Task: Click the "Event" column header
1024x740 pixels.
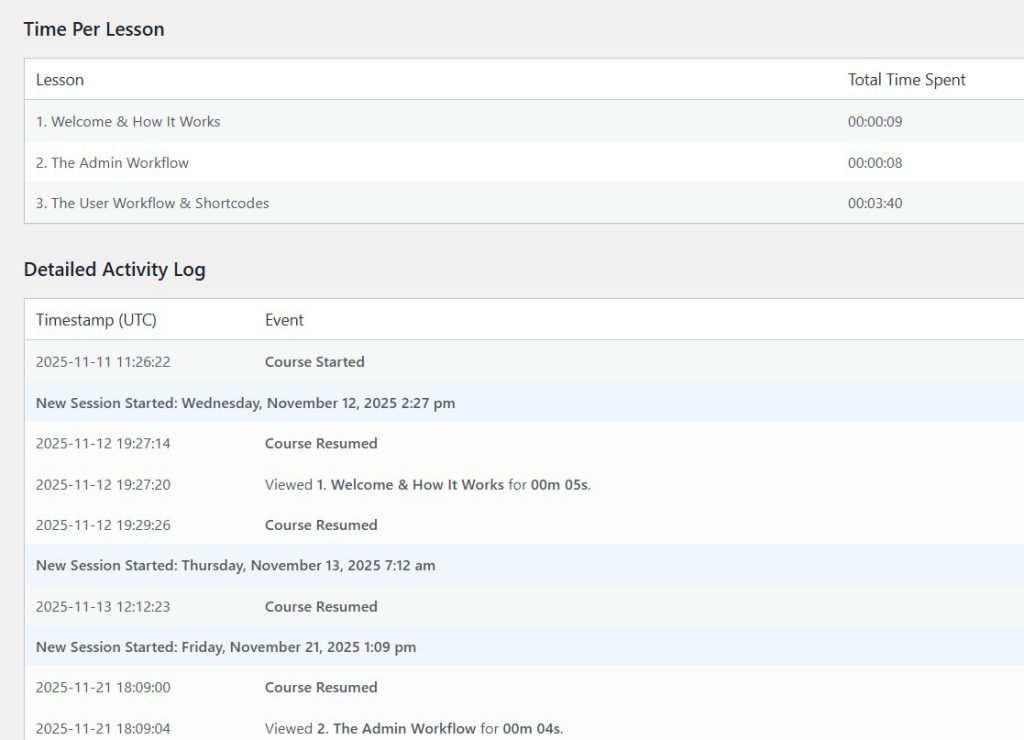Action: pyautogui.click(x=284, y=320)
